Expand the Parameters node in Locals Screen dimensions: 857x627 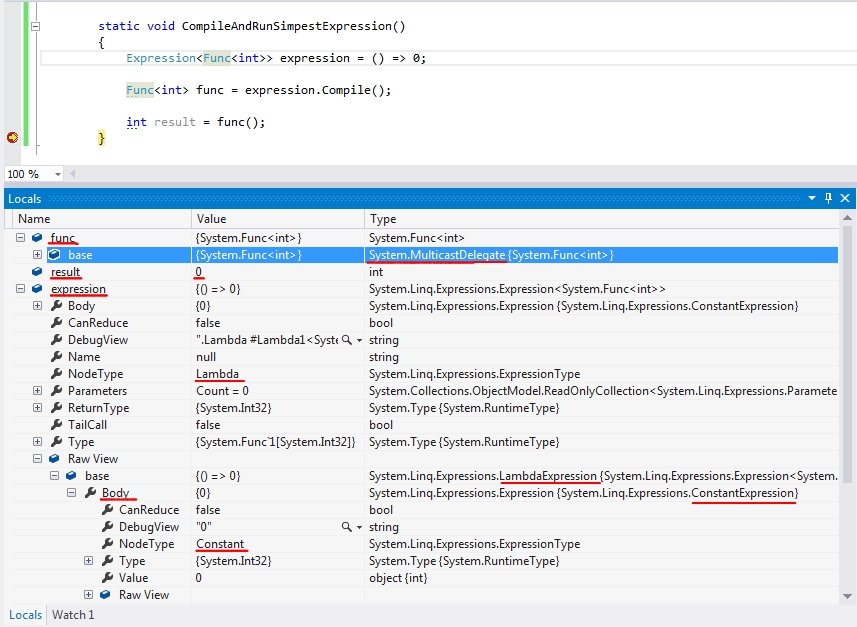click(37, 390)
